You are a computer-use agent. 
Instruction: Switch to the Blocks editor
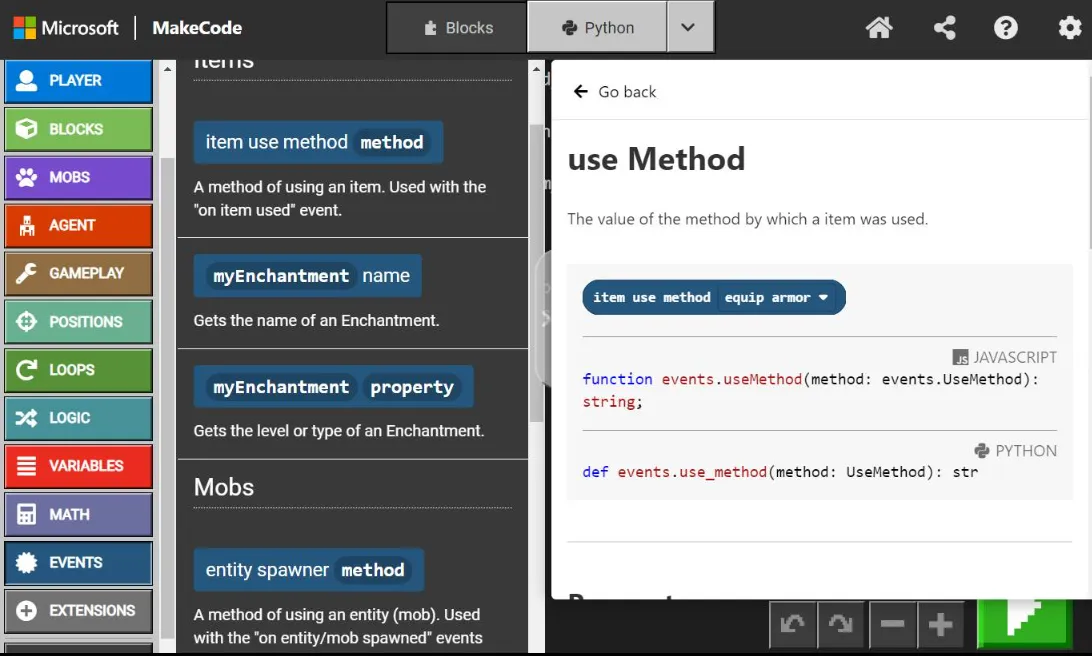(x=458, y=28)
